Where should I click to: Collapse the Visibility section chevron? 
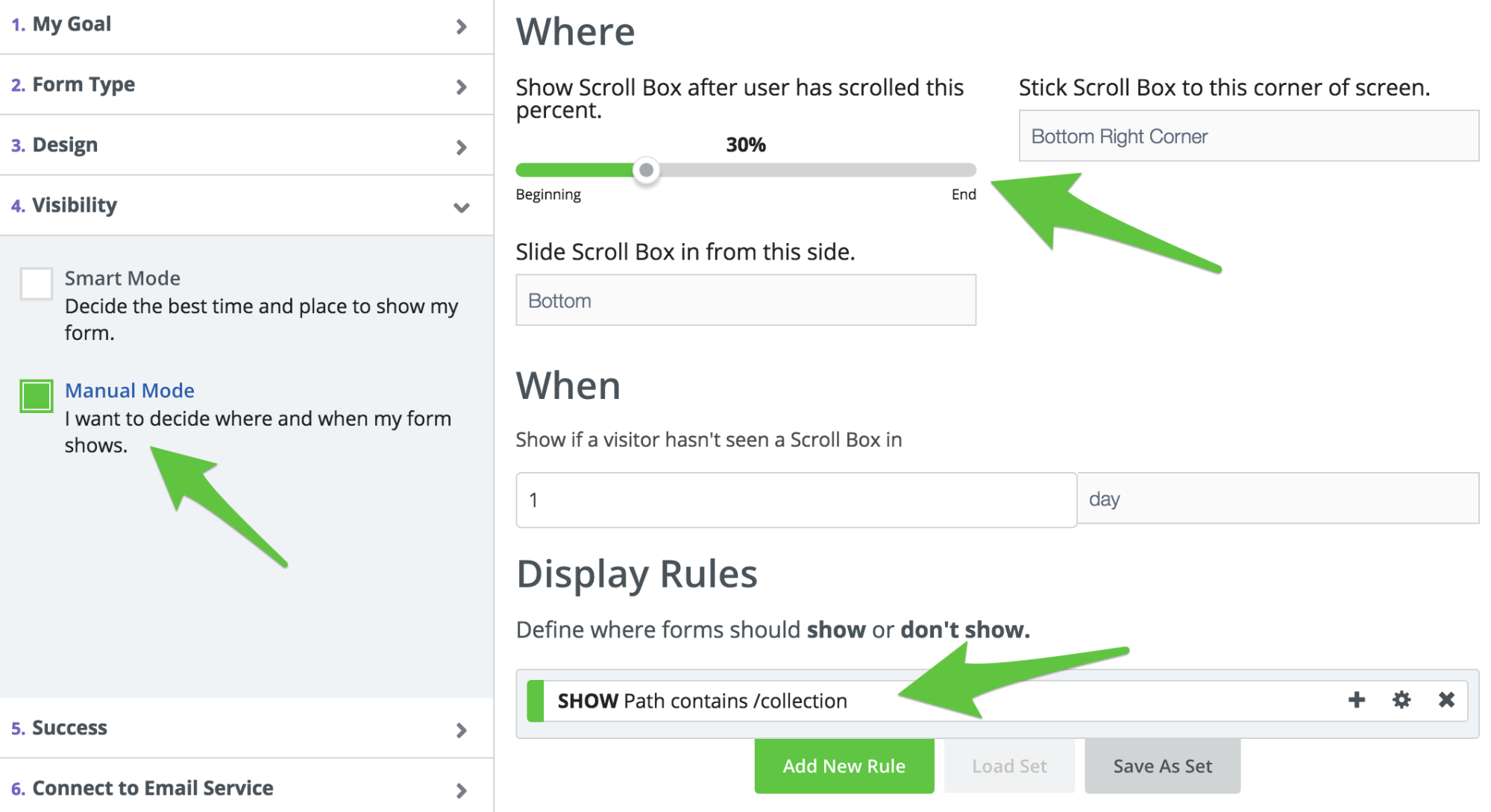click(x=462, y=207)
